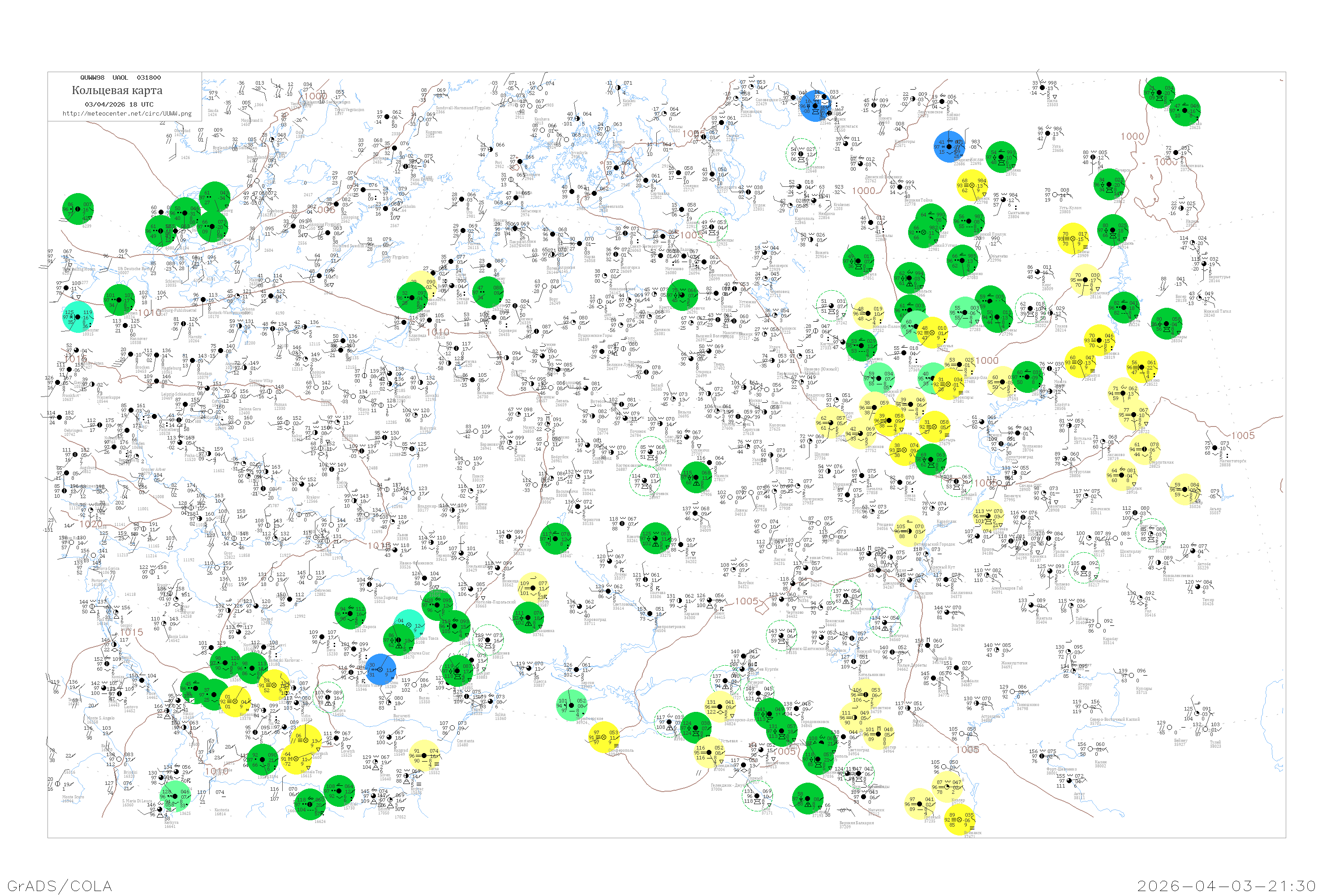Click the cyan Muenster station circle

coord(78,317)
